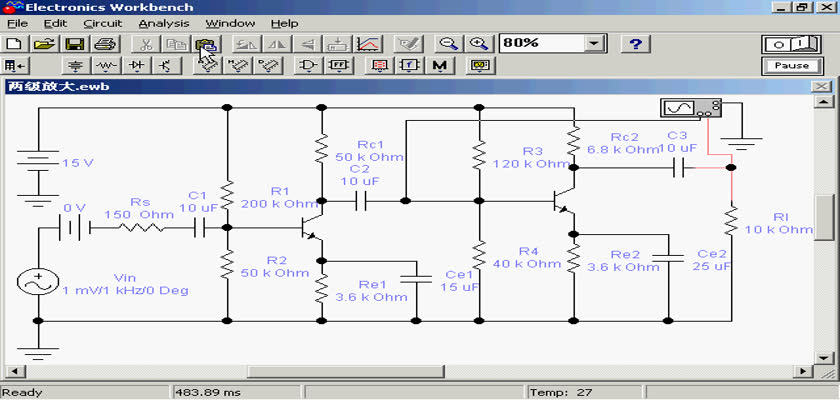Open the Miscellaneous M parts bin
The image size is (840, 400).
click(x=440, y=66)
